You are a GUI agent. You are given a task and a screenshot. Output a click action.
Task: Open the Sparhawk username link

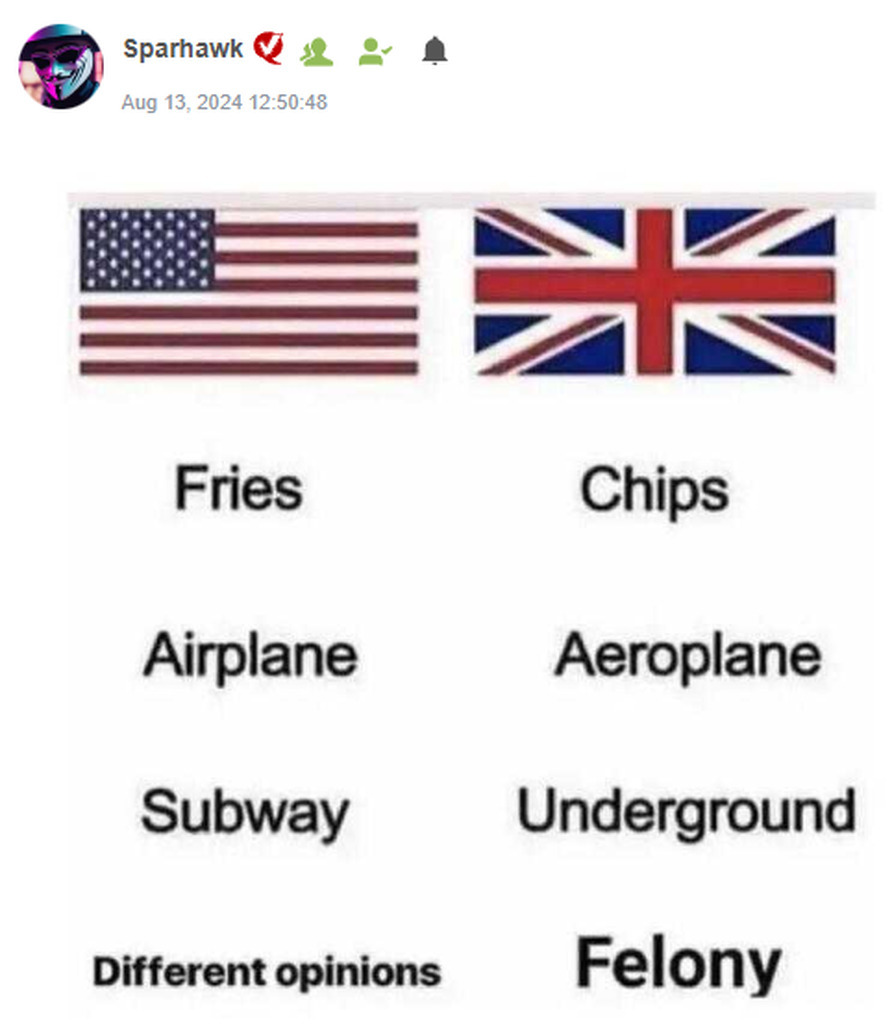pyautogui.click(x=183, y=48)
